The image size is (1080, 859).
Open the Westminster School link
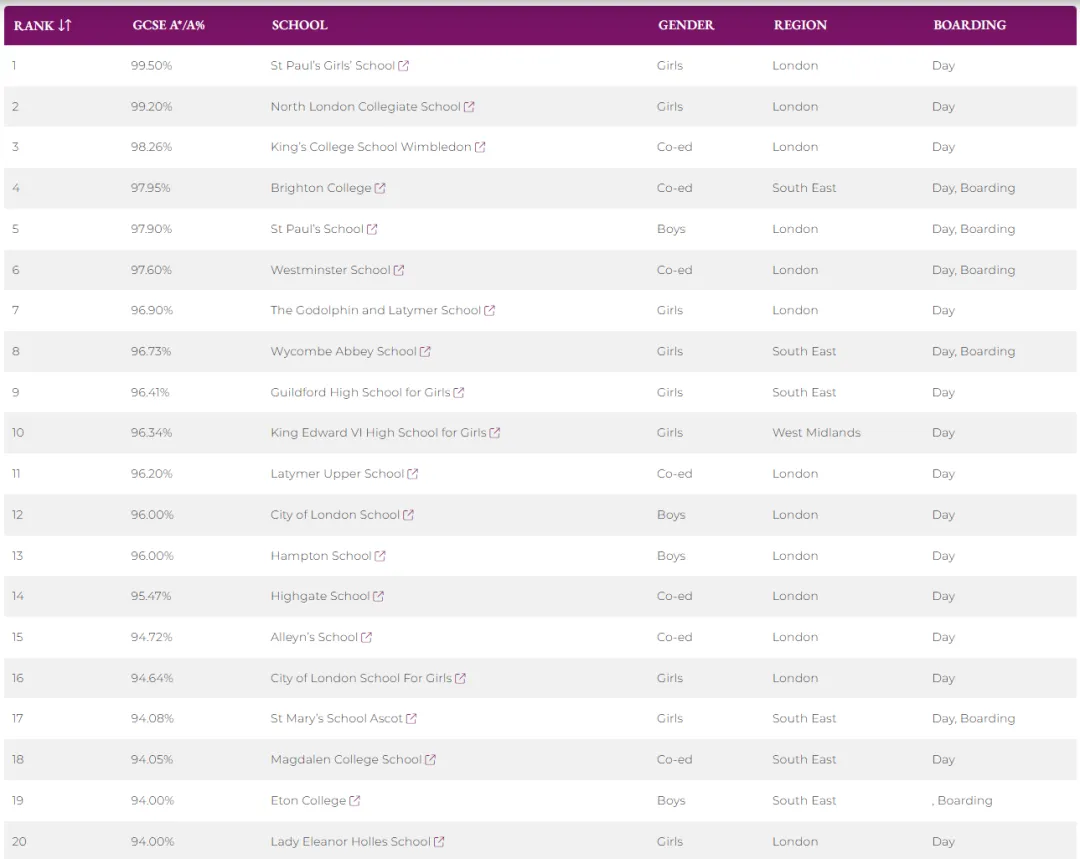pos(331,270)
